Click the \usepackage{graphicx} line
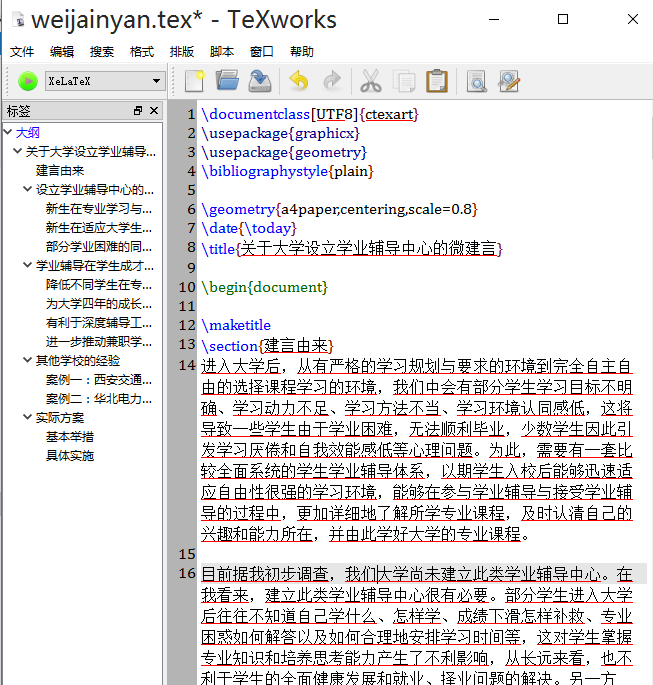This screenshot has height=685, width=653. point(280,133)
